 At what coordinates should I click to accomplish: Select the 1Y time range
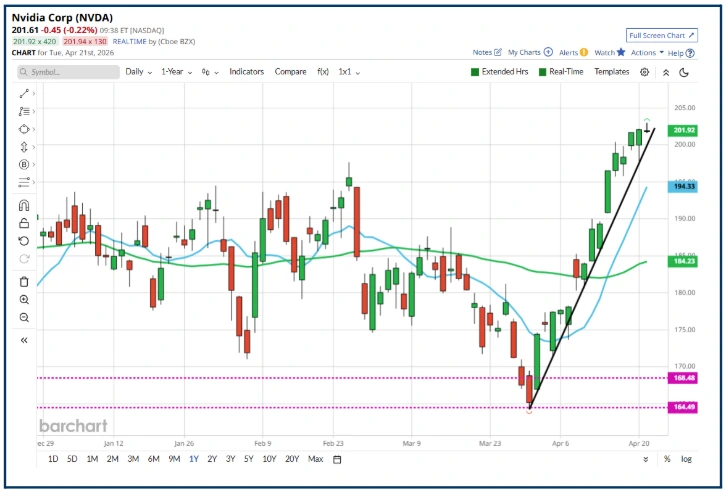194,459
